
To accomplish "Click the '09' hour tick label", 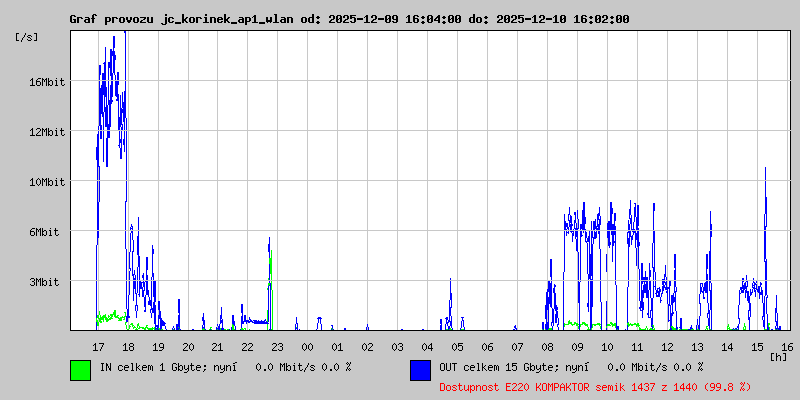I will pos(577,347).
